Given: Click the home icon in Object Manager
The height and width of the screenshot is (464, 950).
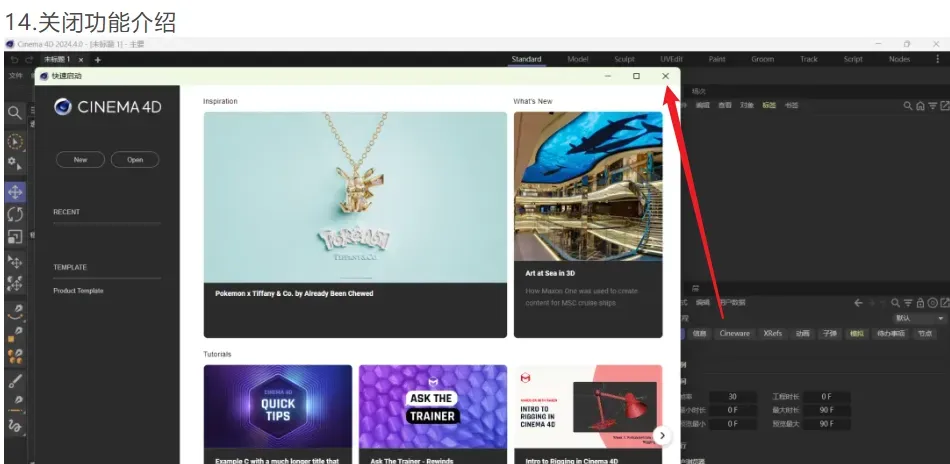Looking at the screenshot, I should 920,105.
